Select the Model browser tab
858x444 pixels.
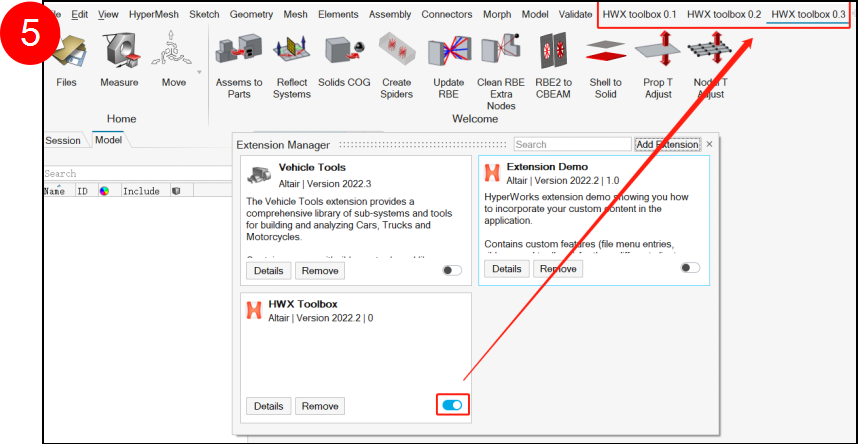[108, 140]
